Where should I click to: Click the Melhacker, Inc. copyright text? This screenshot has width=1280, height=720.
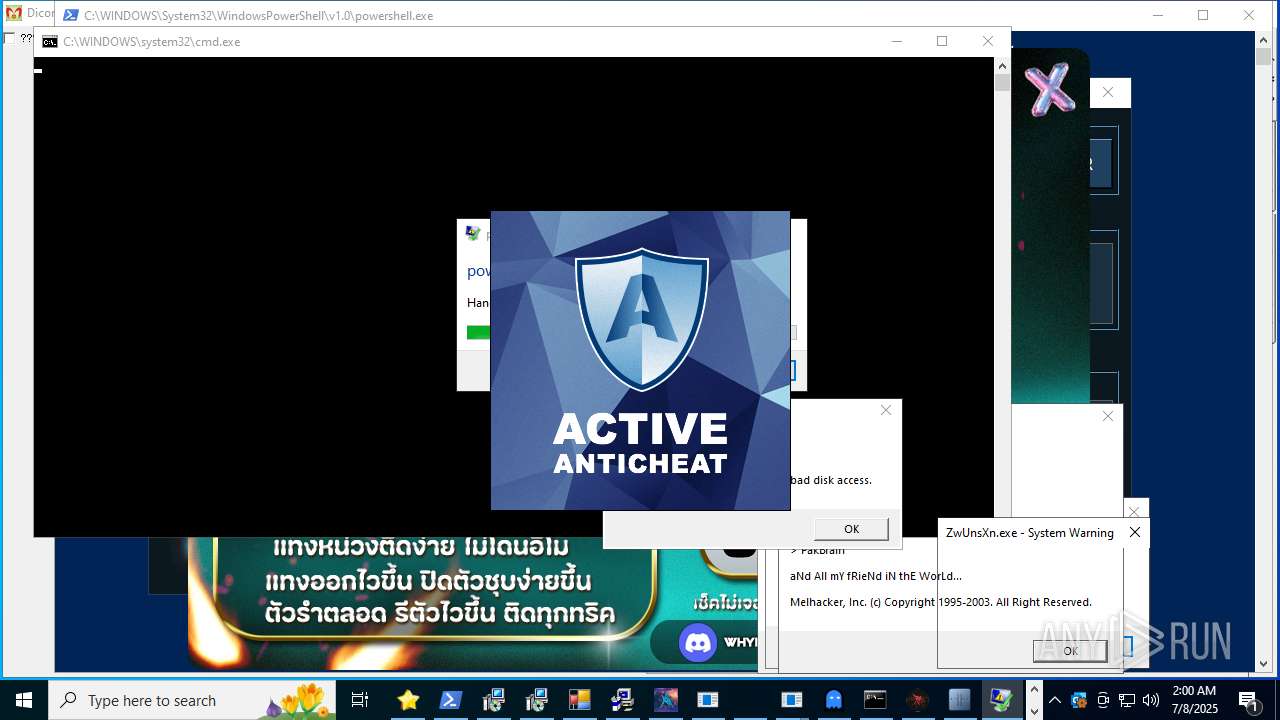941,602
